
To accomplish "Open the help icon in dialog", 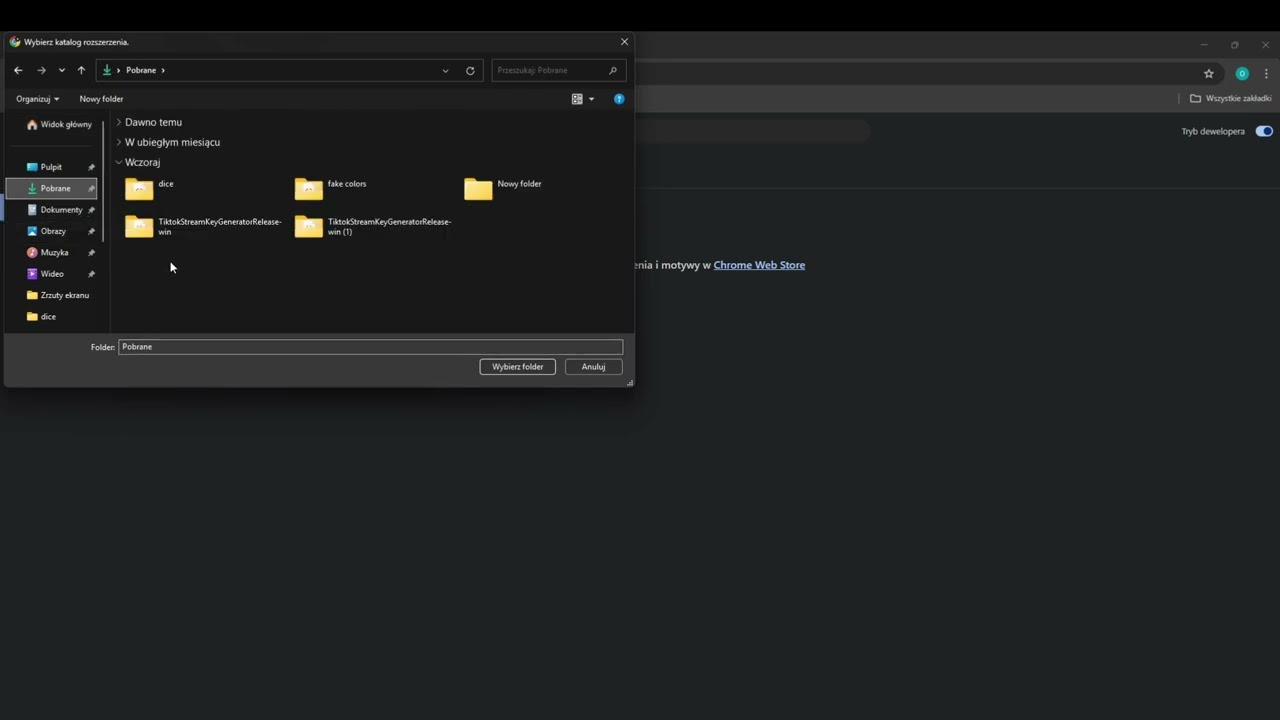I will click(x=619, y=99).
